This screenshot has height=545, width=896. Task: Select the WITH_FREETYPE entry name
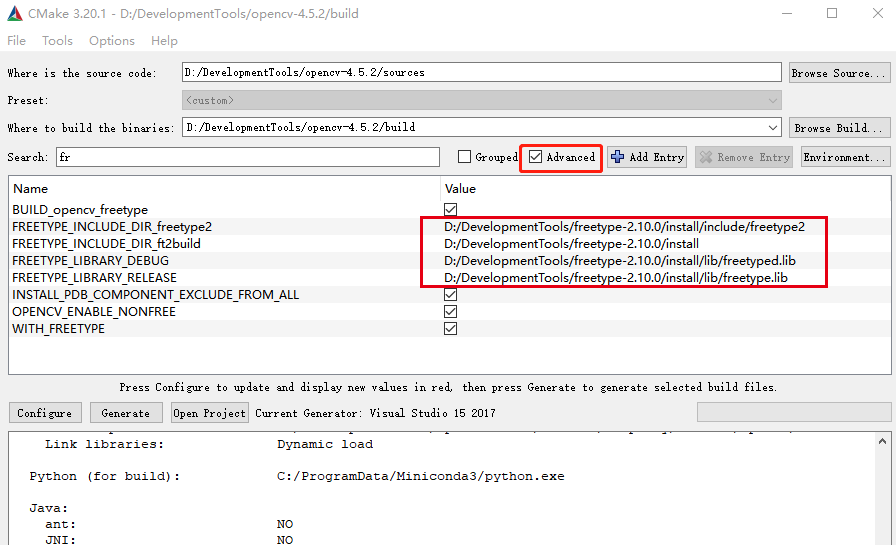(x=58, y=329)
